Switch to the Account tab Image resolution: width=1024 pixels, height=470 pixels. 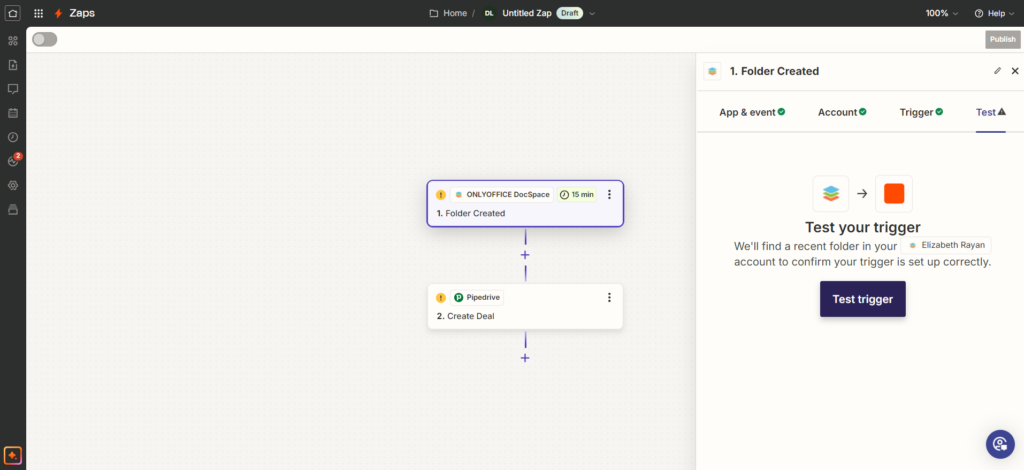[x=842, y=112]
